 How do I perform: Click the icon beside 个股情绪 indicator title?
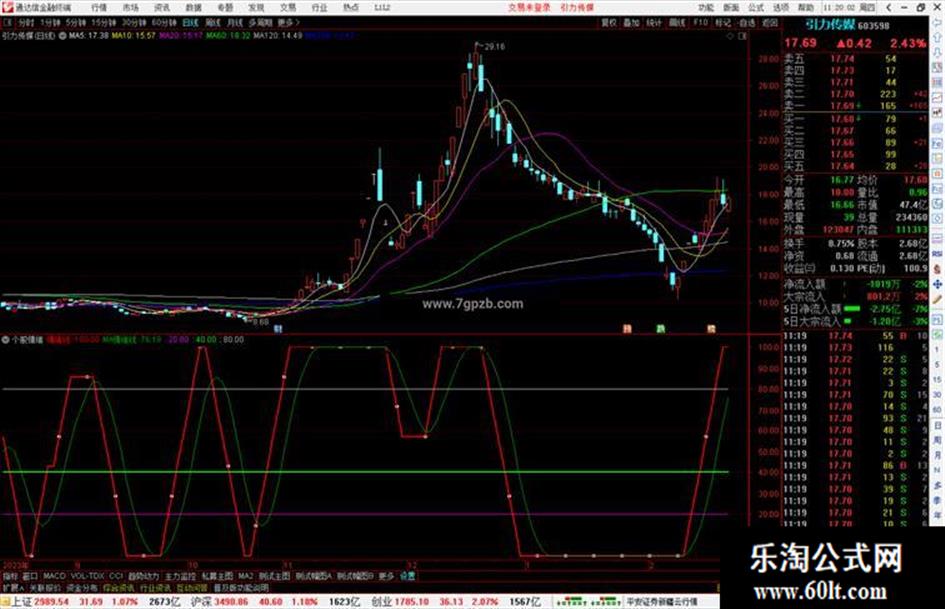5,340
